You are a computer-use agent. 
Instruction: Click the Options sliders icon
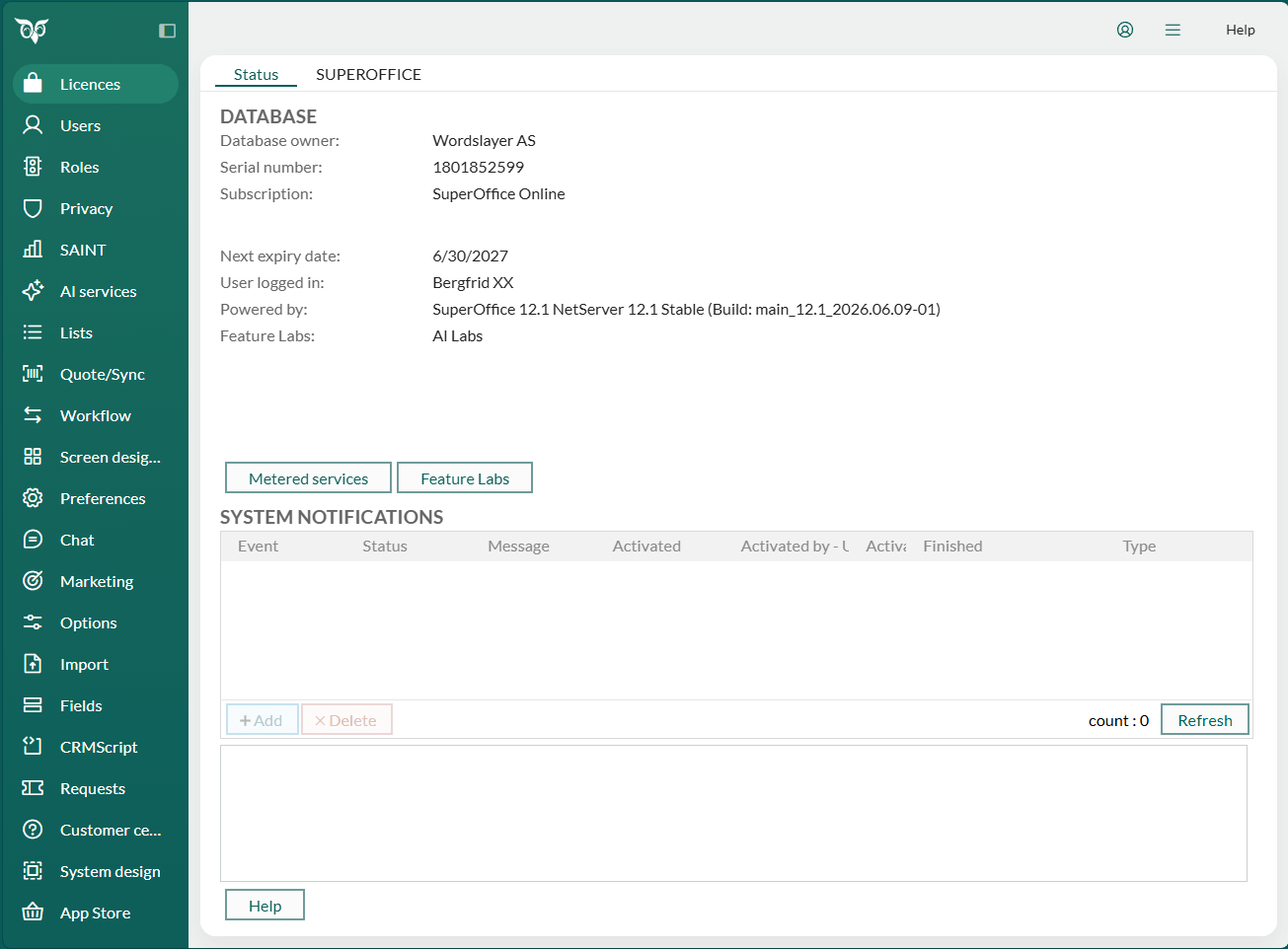[33, 622]
